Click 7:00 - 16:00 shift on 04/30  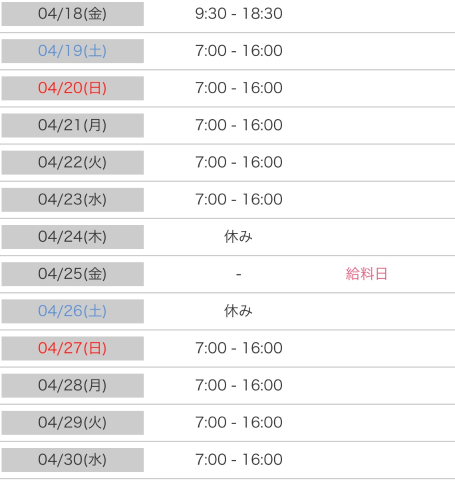(239, 460)
